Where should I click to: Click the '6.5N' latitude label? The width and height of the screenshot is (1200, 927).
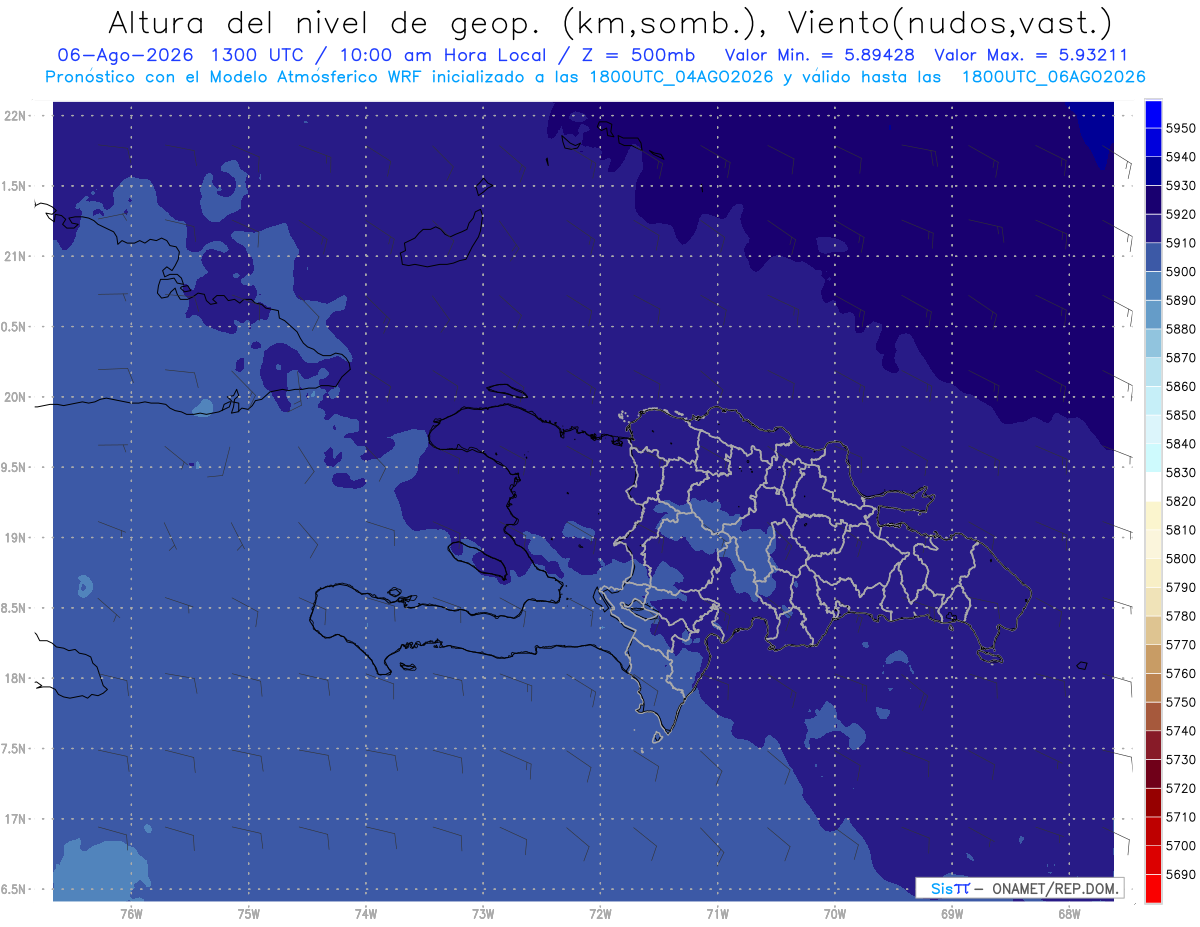14,890
